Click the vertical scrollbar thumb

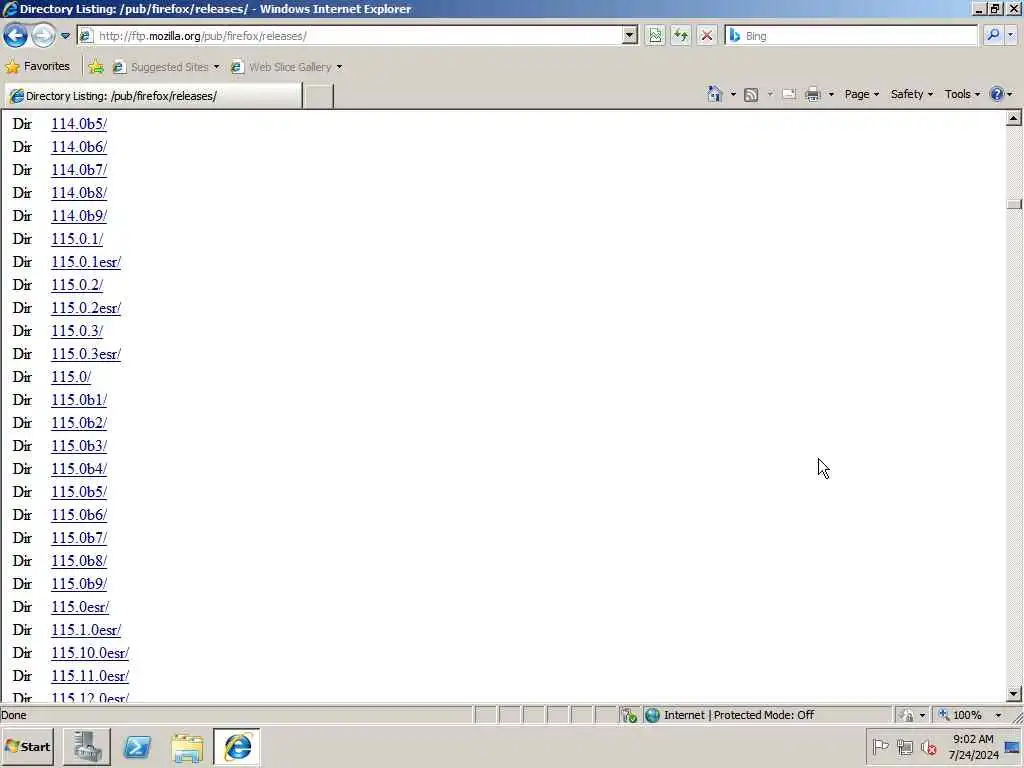pyautogui.click(x=1014, y=204)
